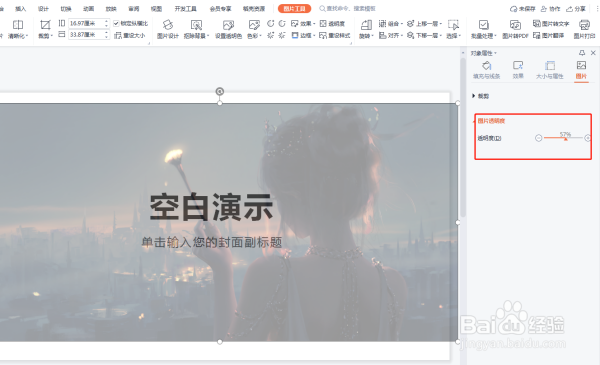
Task: Click the rotation handle above the picture
Action: pos(220,91)
